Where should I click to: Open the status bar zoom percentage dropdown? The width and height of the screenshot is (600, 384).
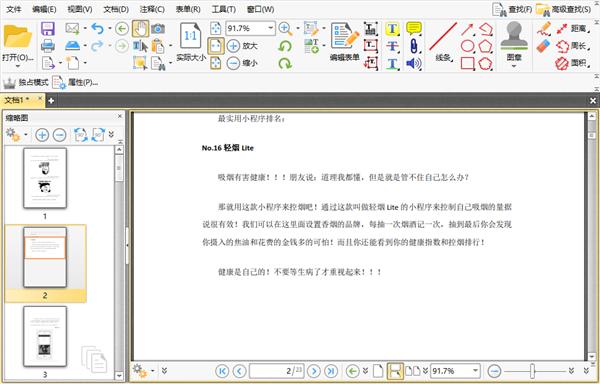point(475,371)
